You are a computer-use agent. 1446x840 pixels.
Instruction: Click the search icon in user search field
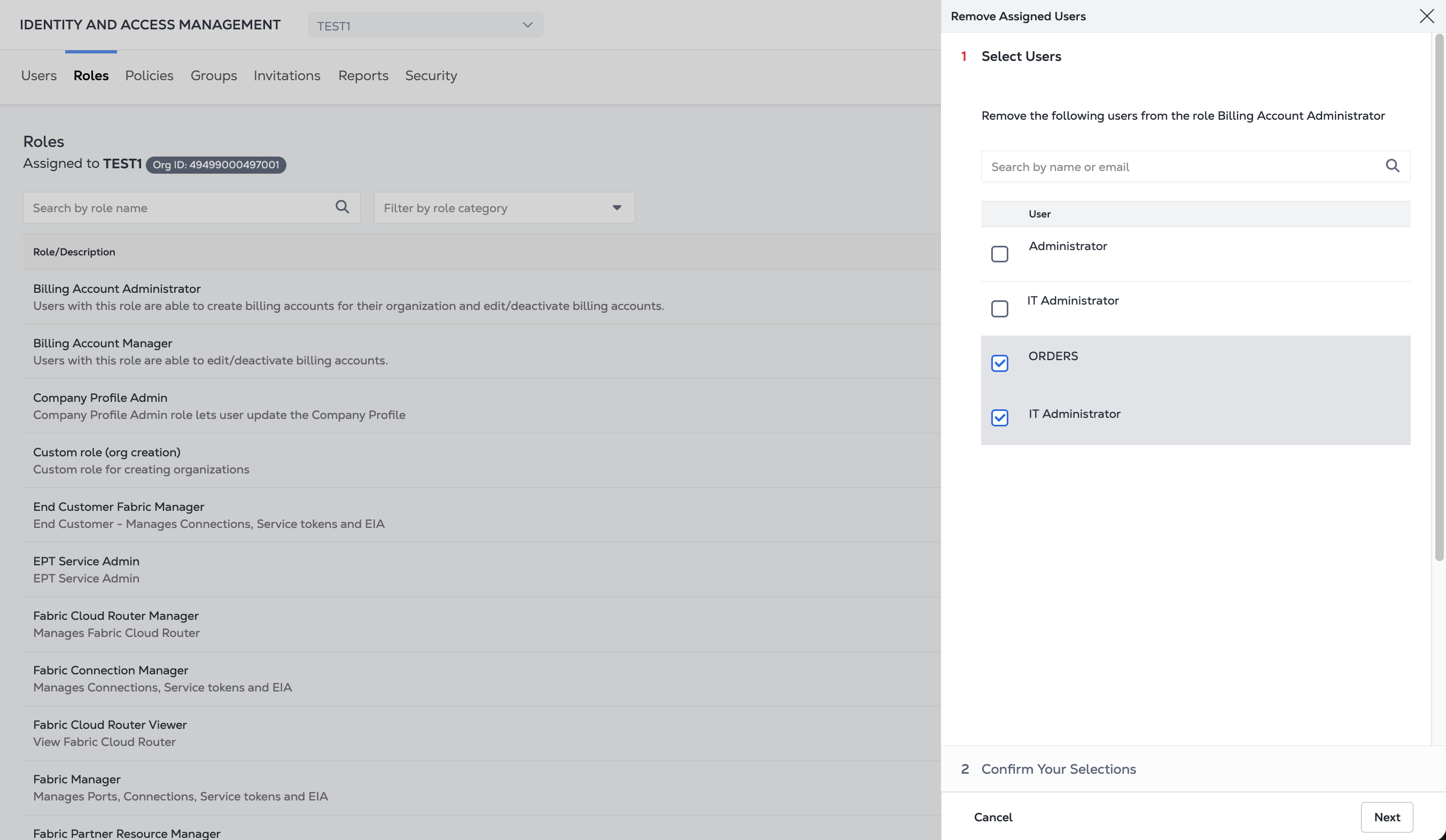pos(1392,166)
